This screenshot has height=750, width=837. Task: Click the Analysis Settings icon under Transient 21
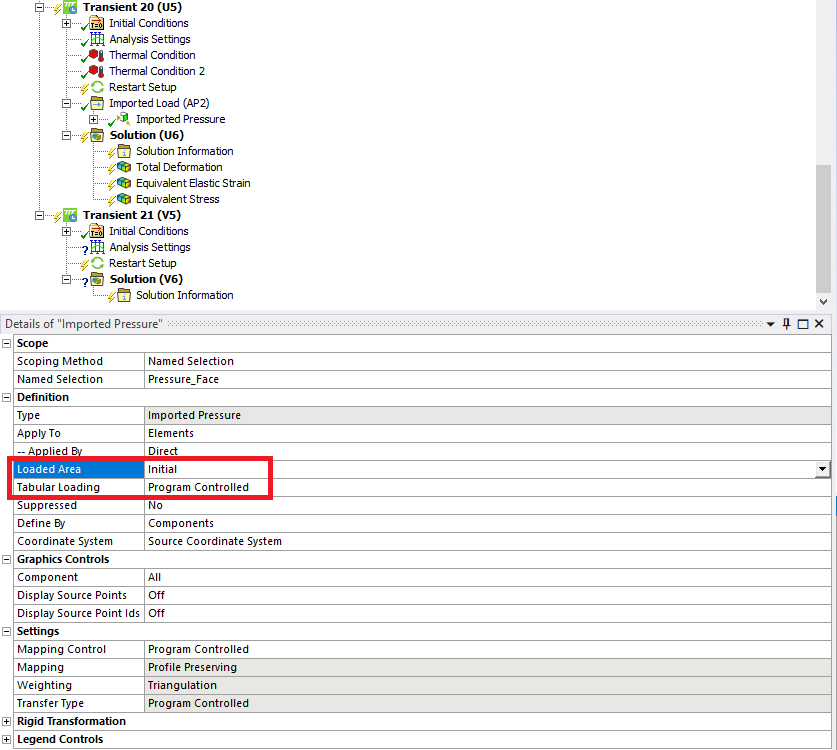(x=97, y=247)
